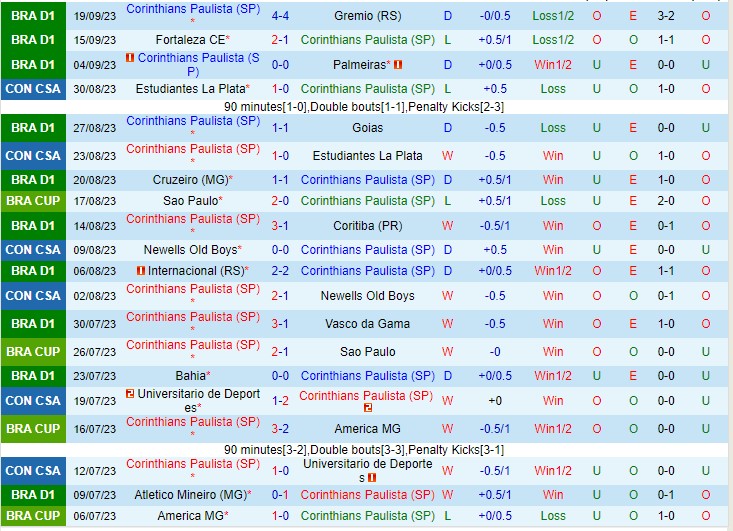This screenshot has width=733, height=531.
Task: Click the date 12/07/23
Action: [94, 471]
